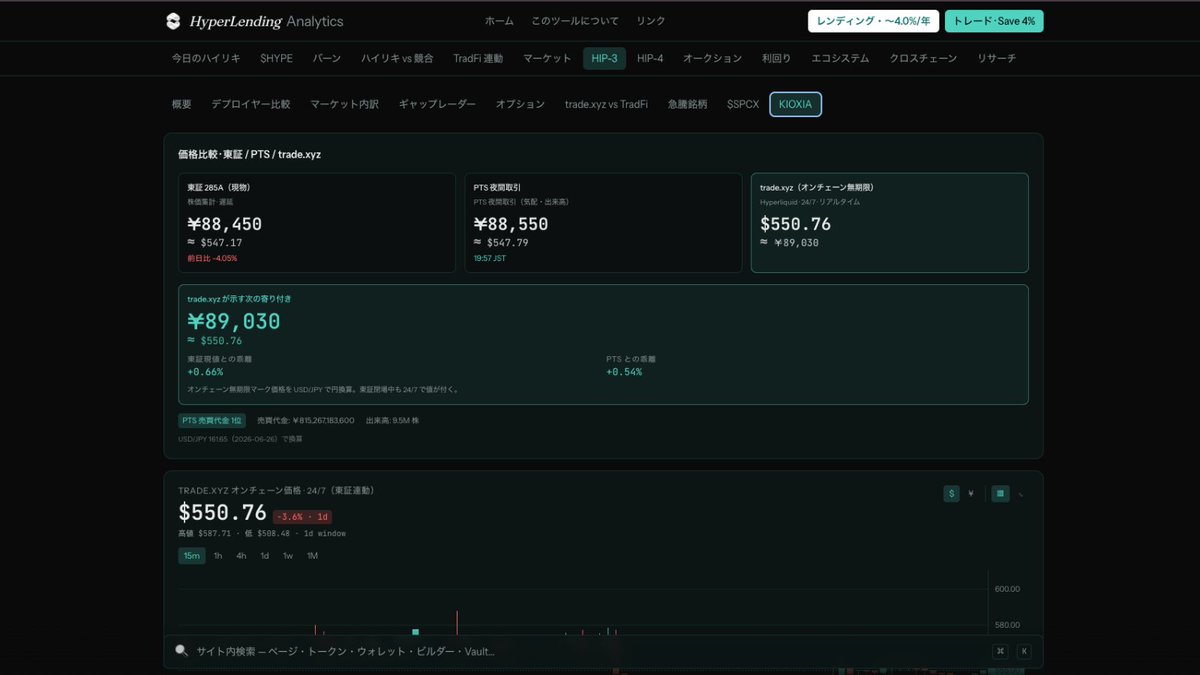1200x675 pixels.
Task: Open the TradFi 連動 tab
Action: [x=478, y=58]
